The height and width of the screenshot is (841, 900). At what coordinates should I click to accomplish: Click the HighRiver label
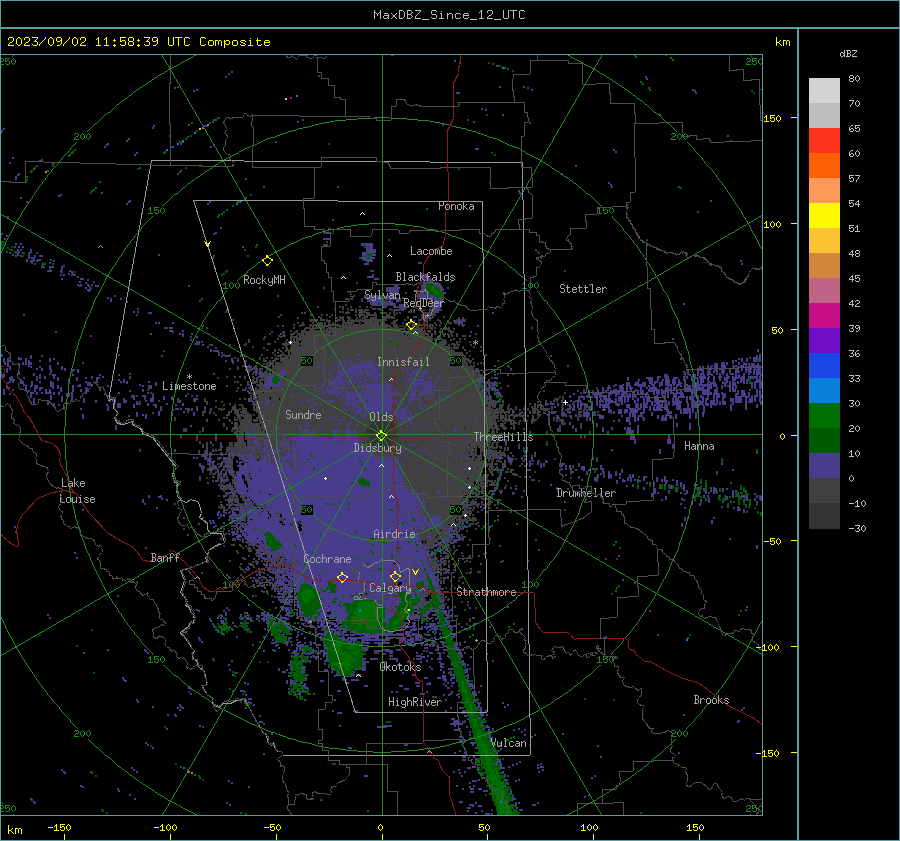coord(415,702)
